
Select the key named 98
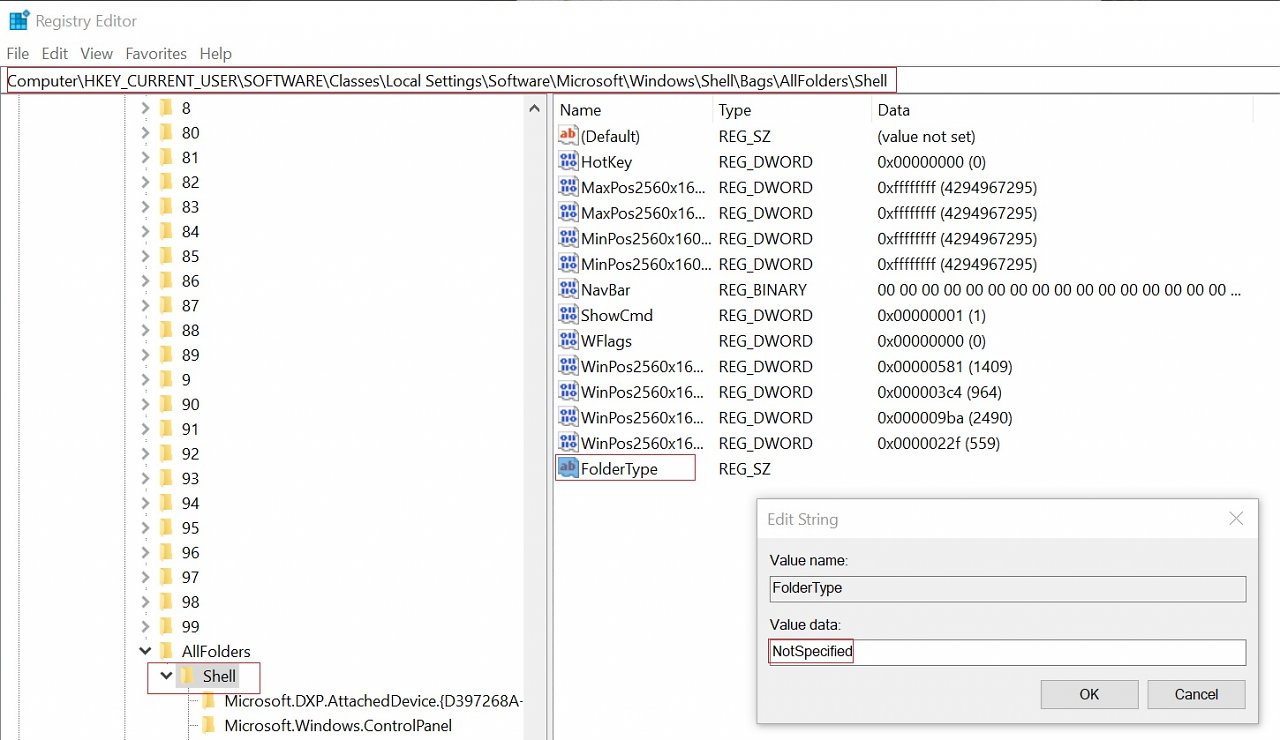click(x=190, y=602)
